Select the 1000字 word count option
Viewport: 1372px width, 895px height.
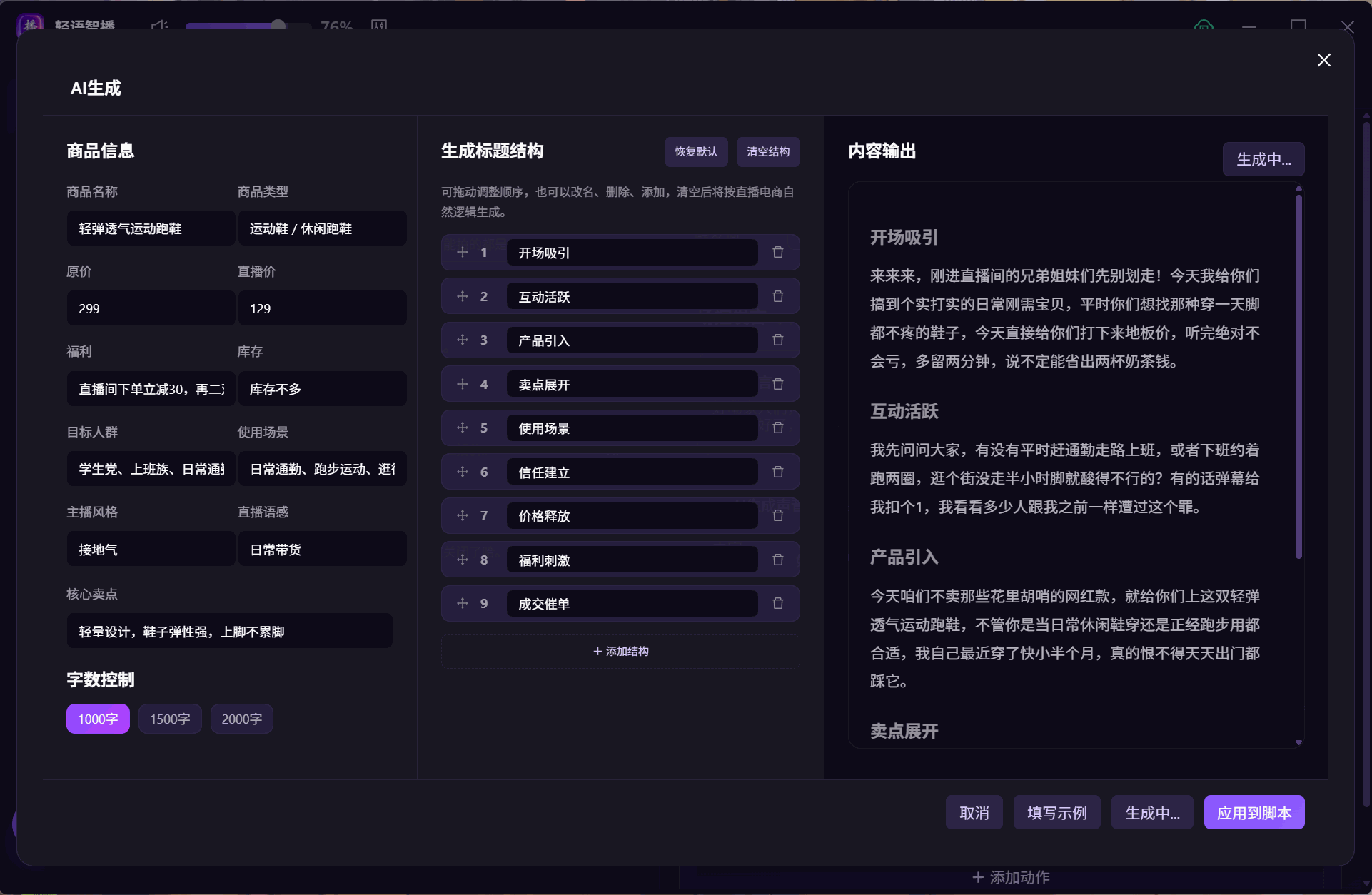pyautogui.click(x=98, y=719)
